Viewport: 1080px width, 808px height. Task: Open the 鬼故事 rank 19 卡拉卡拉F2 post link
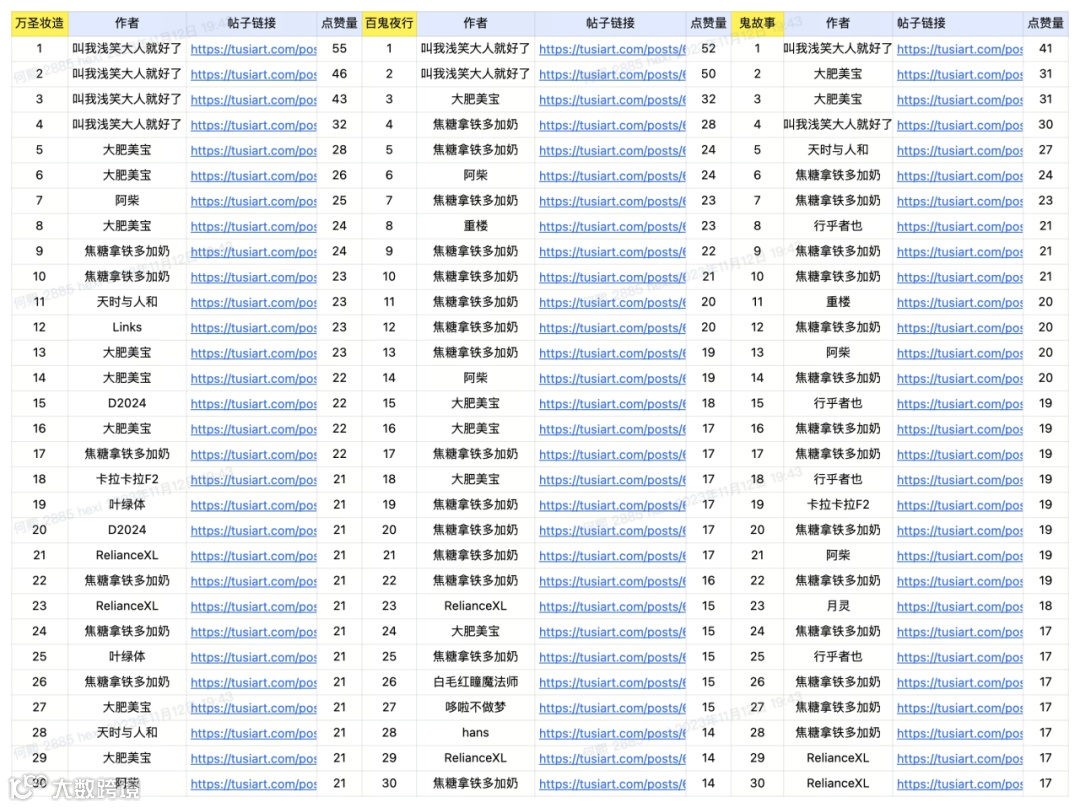(959, 505)
